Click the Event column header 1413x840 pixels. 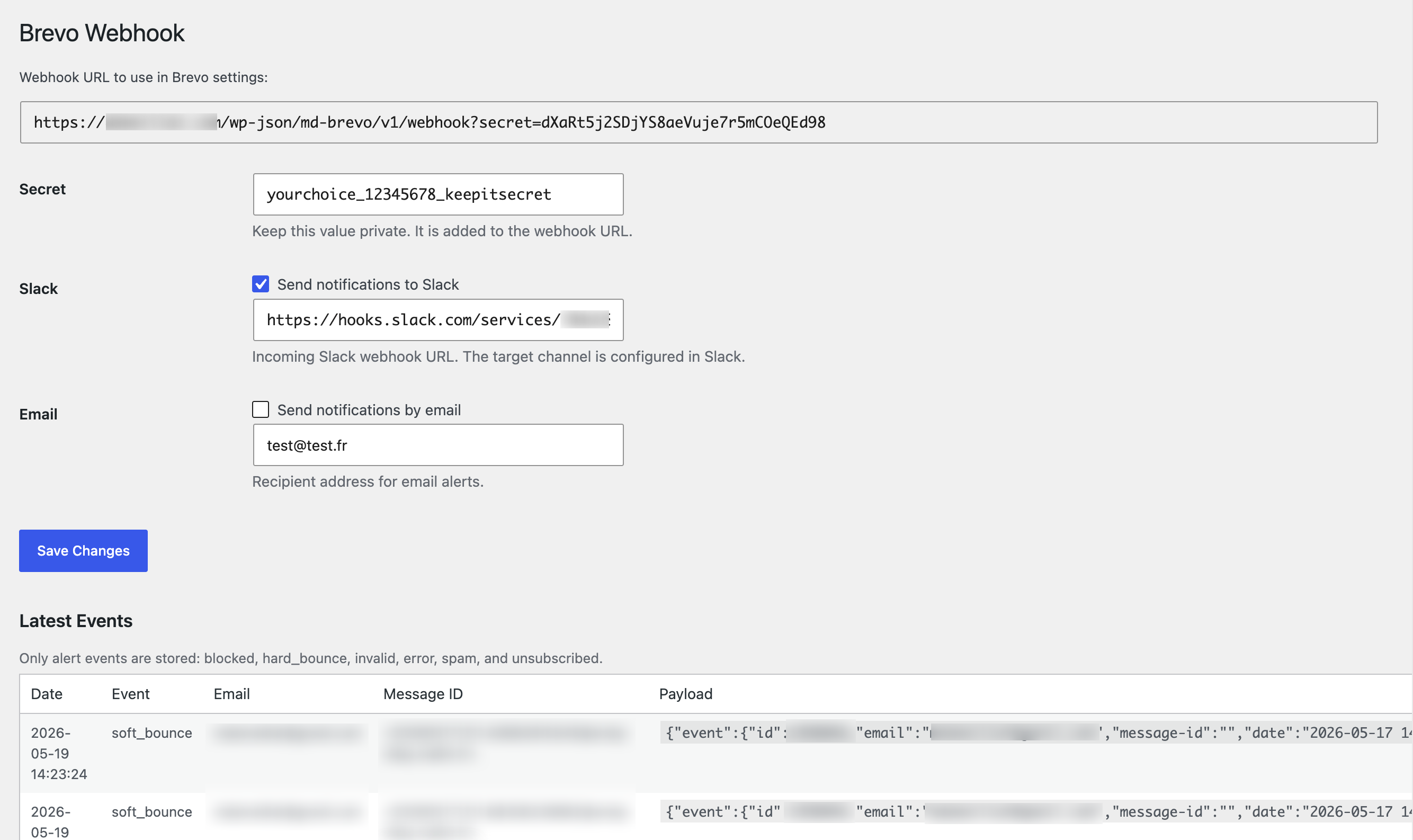click(130, 694)
